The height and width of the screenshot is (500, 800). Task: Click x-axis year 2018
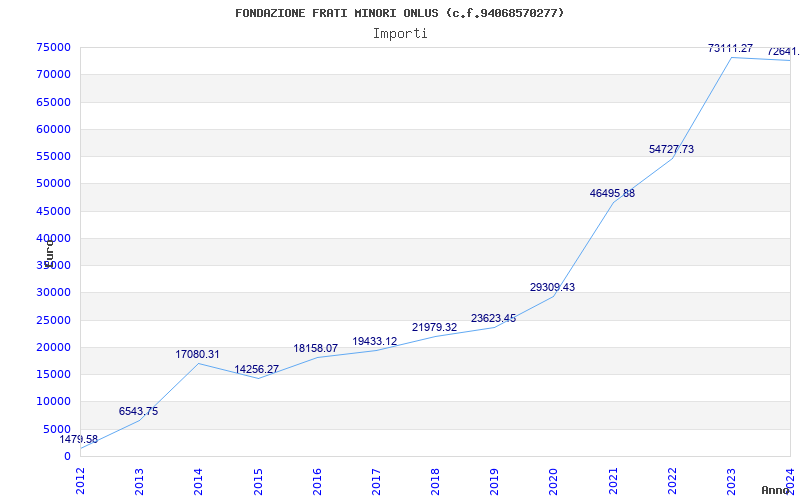tap(435, 481)
